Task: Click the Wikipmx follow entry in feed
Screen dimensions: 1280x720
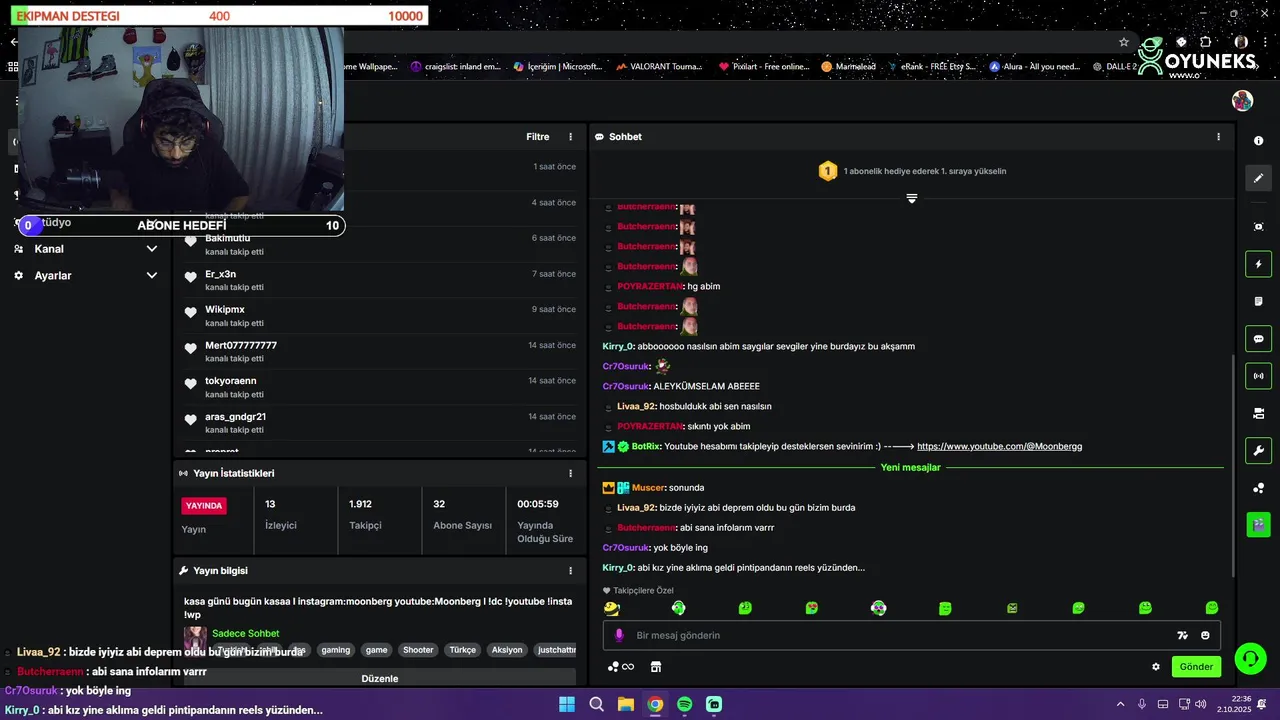Action: (380, 315)
